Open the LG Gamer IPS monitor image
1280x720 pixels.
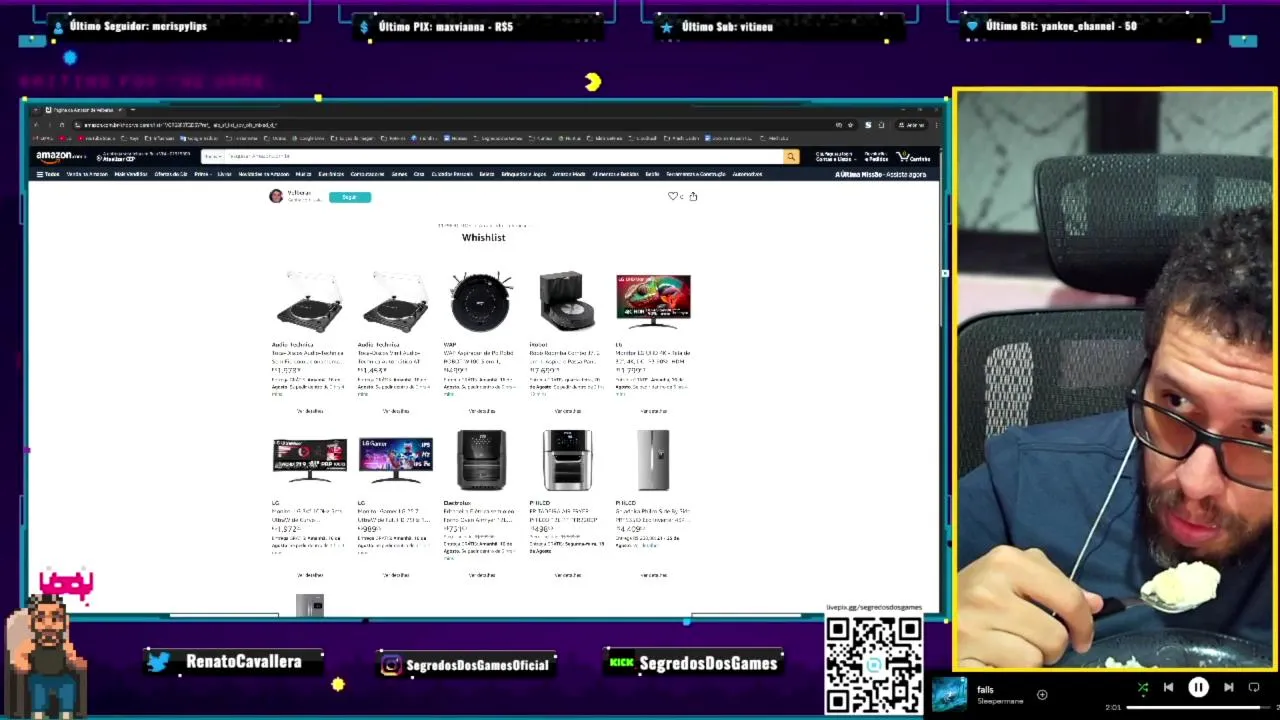396,460
